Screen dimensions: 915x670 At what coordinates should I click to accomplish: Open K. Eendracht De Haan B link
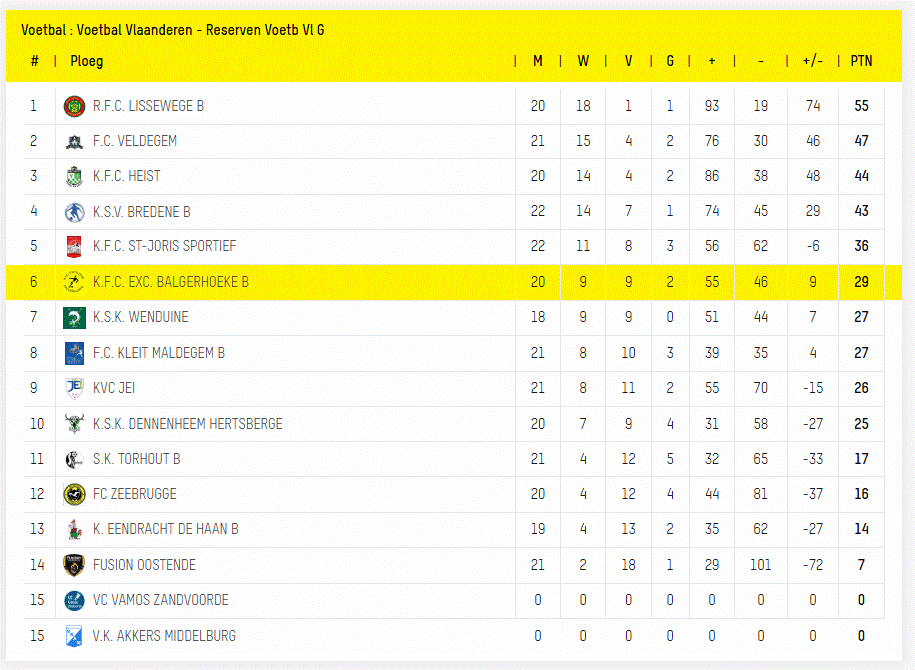(165, 529)
